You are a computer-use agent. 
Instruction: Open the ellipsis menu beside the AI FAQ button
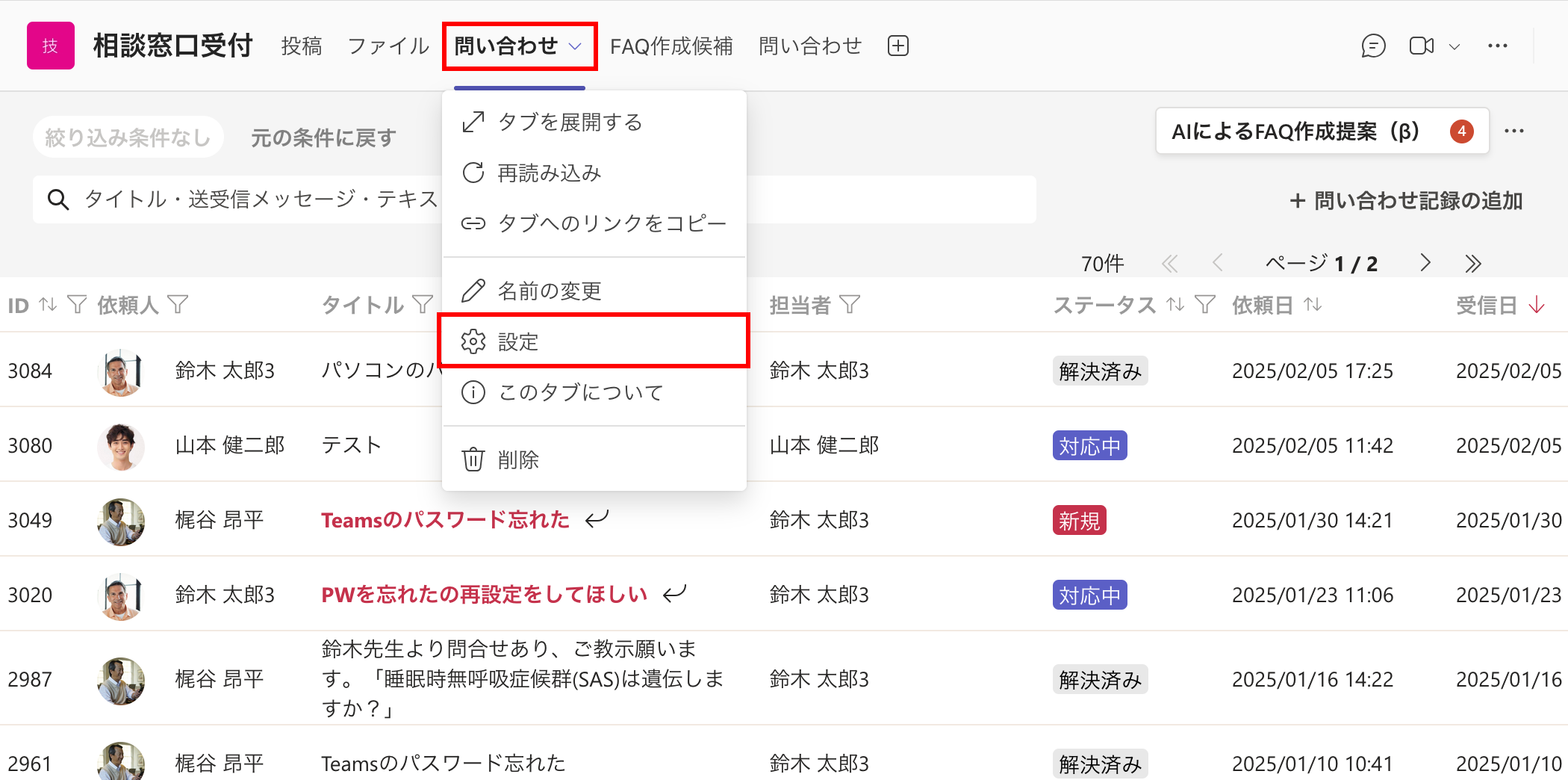1514,131
